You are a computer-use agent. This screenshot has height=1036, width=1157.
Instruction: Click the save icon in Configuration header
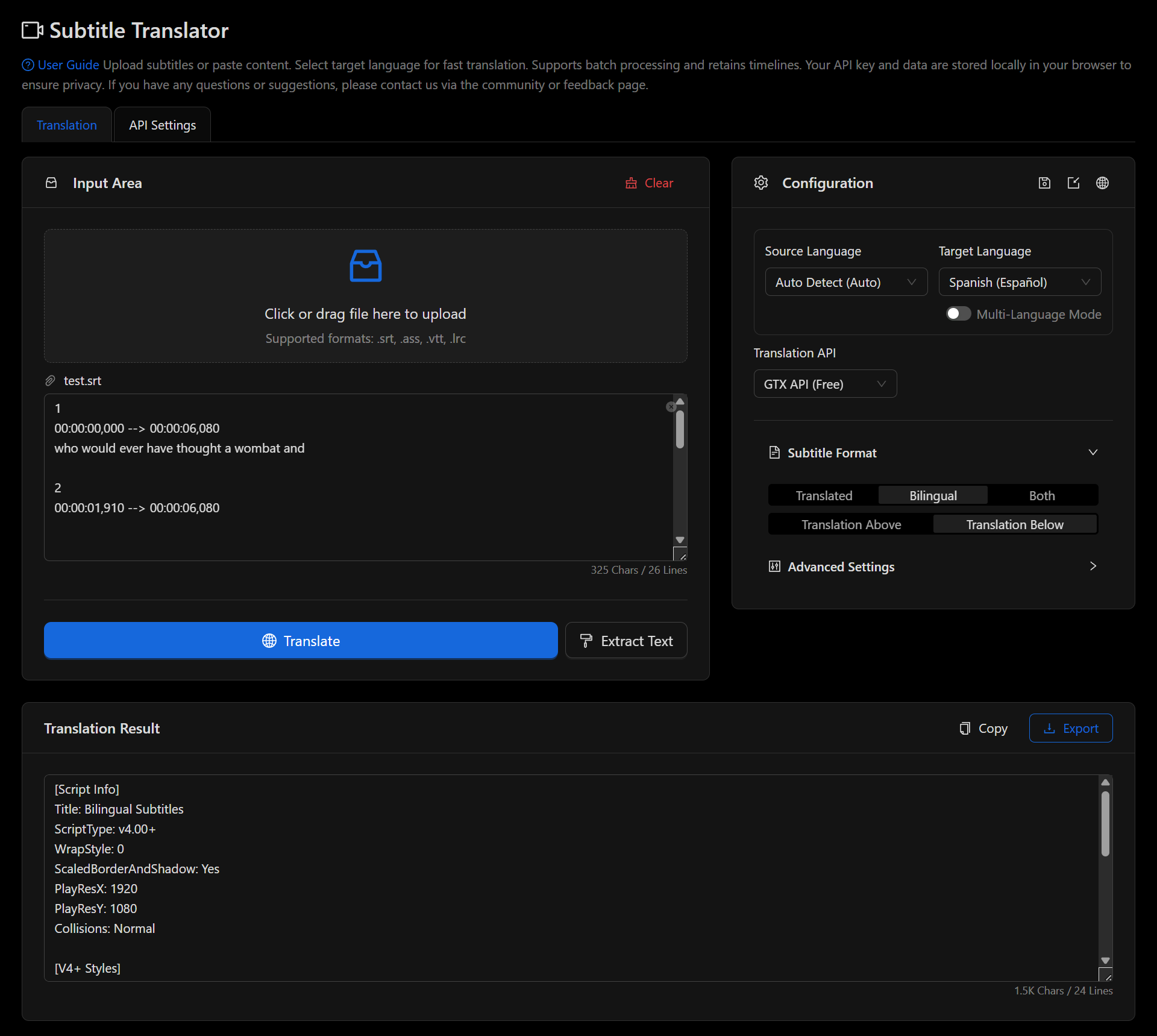pos(1044,183)
